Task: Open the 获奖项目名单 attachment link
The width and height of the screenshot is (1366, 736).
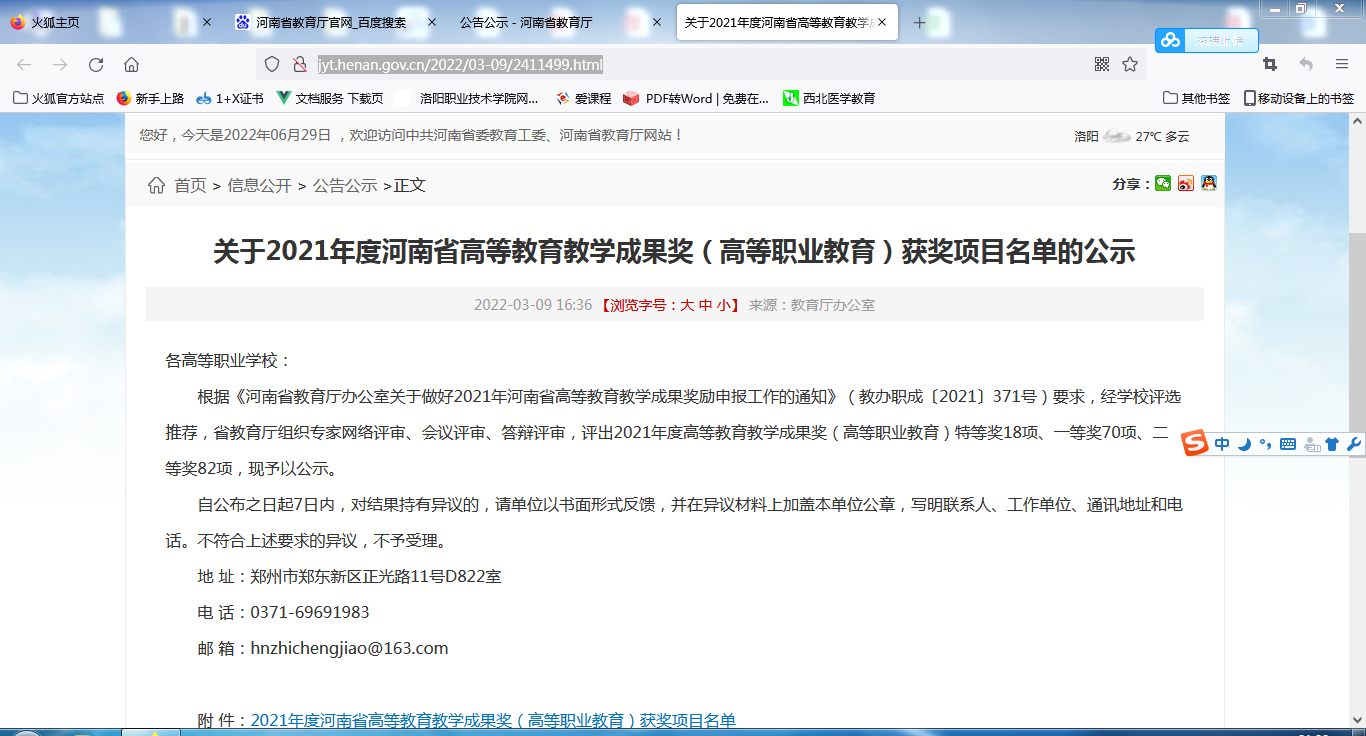Action: (492, 720)
